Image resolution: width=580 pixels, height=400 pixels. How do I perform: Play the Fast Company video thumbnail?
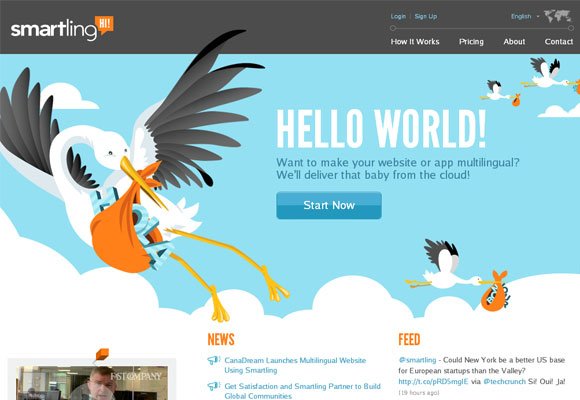click(x=92, y=382)
